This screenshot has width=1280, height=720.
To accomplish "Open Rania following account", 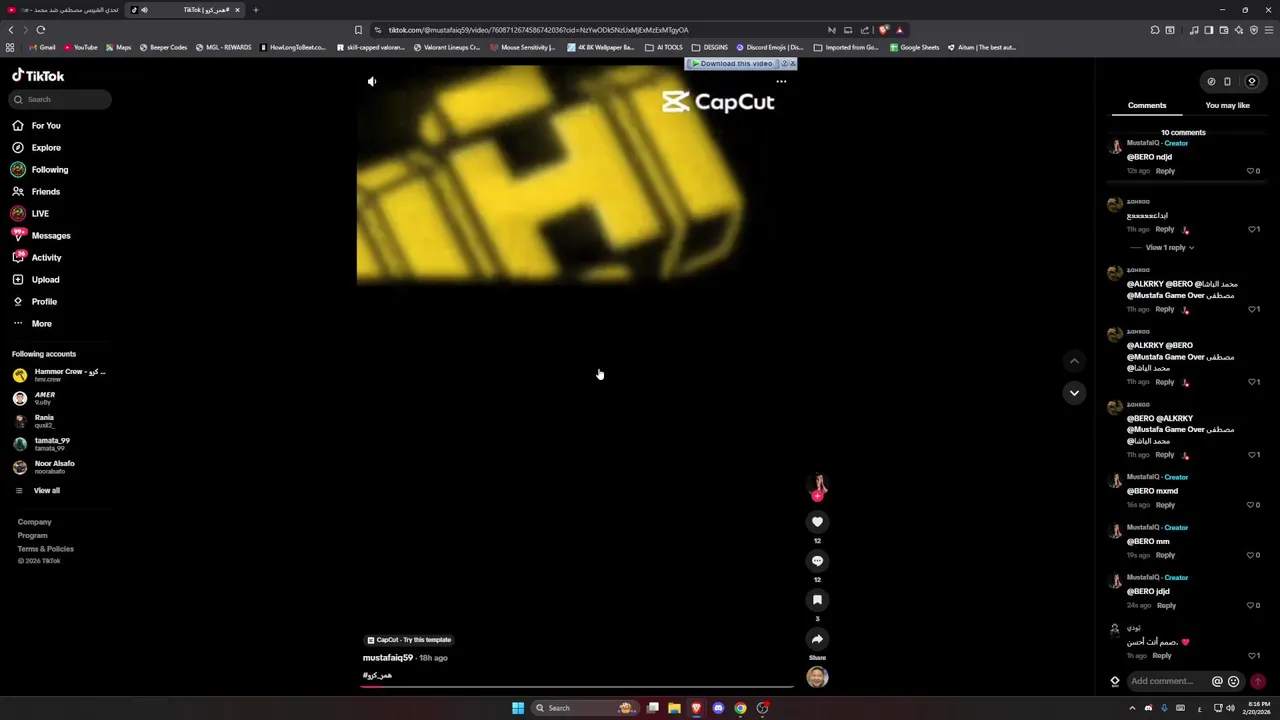I will [x=34, y=421].
